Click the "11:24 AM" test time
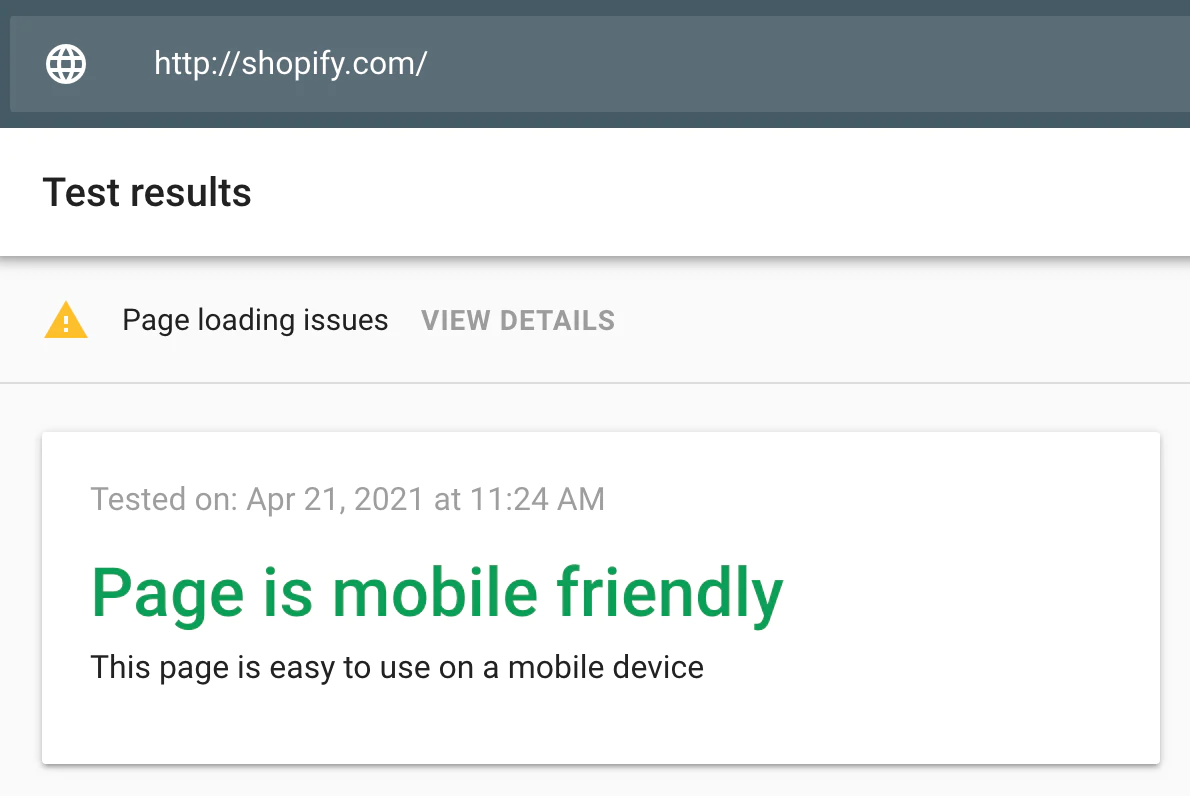1190x796 pixels. pos(540,498)
